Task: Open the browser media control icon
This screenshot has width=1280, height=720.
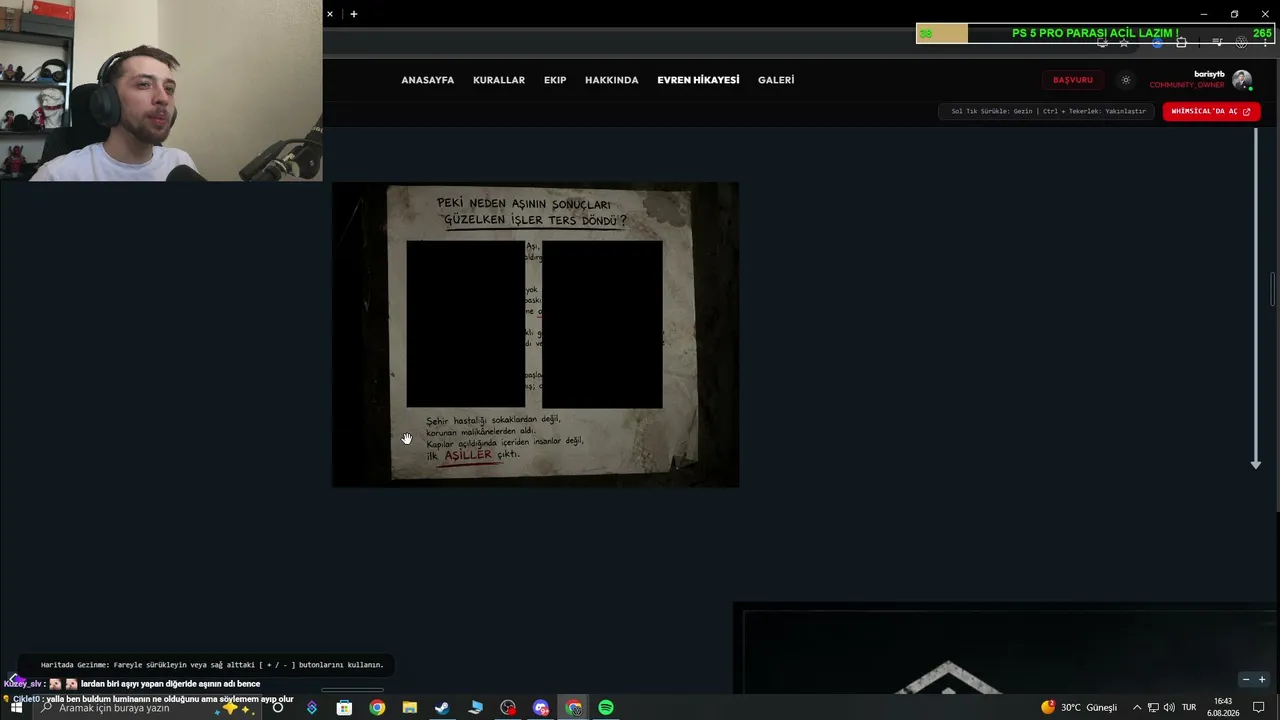Action: [x=1217, y=42]
